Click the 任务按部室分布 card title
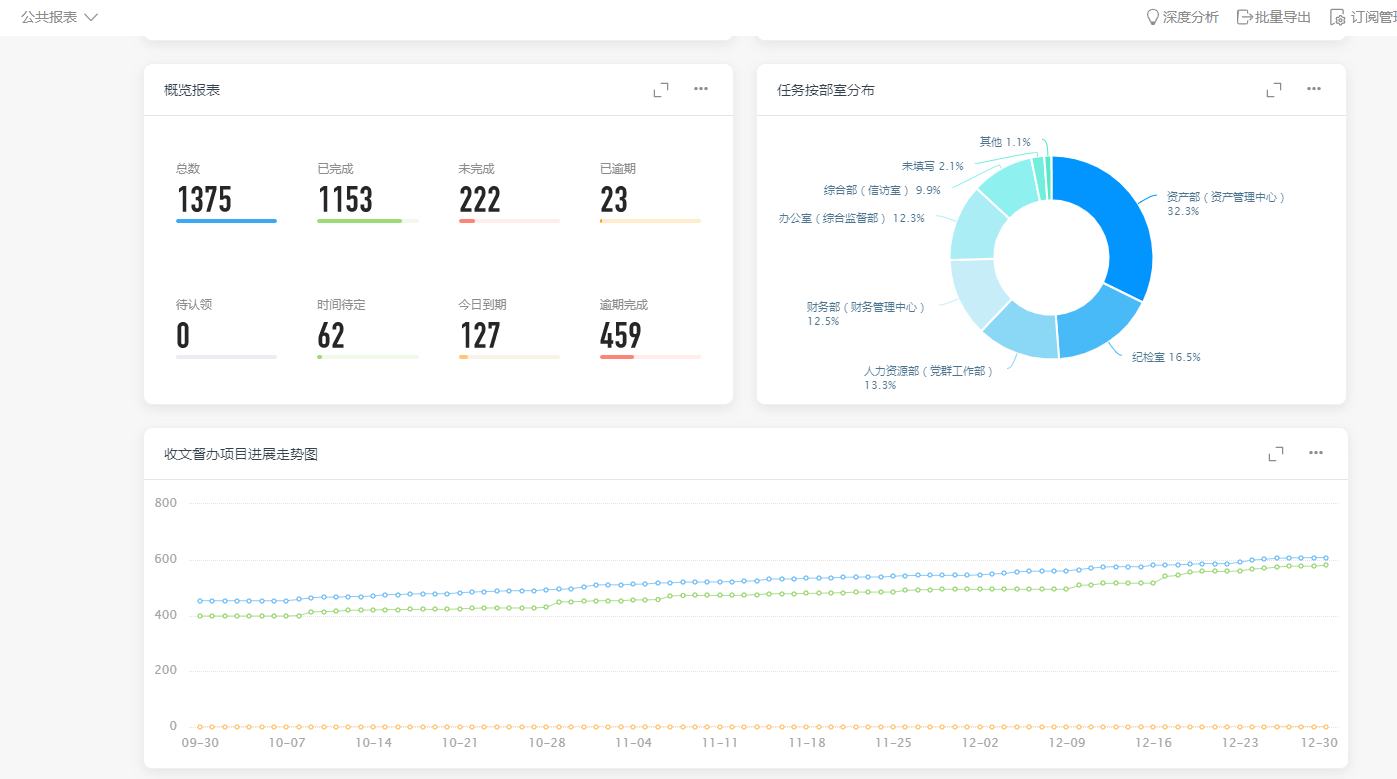This screenshot has height=779, width=1397. pyautogui.click(x=826, y=90)
